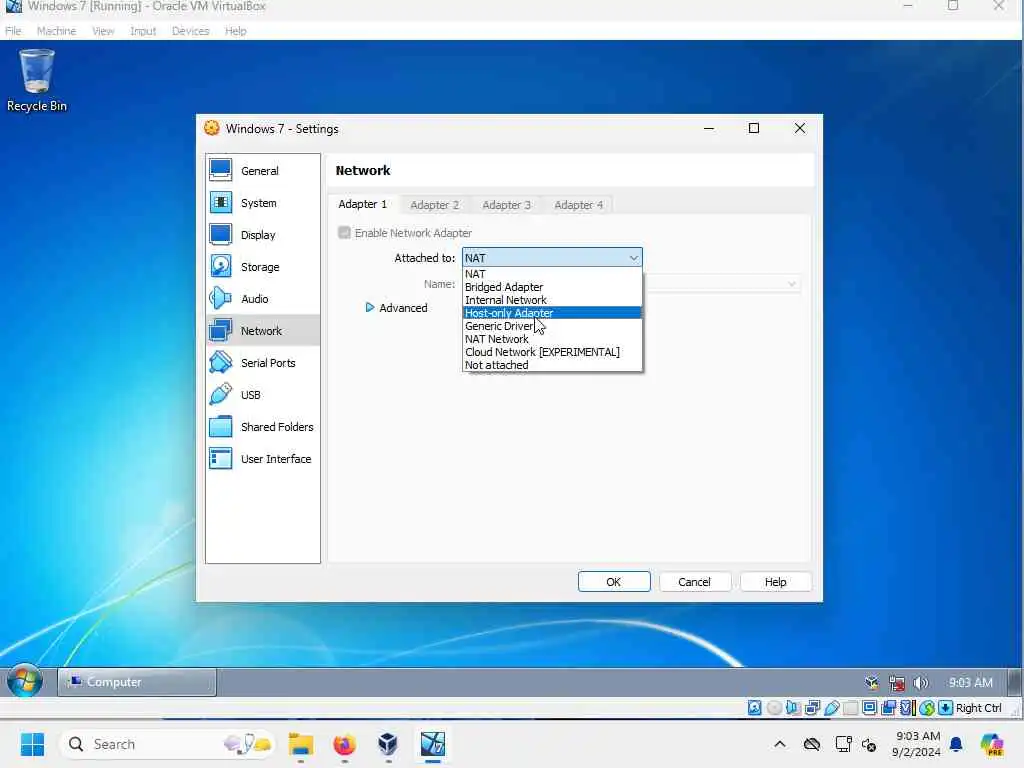Open the Windows 7 Start orb
The image size is (1024, 768).
pyautogui.click(x=25, y=682)
